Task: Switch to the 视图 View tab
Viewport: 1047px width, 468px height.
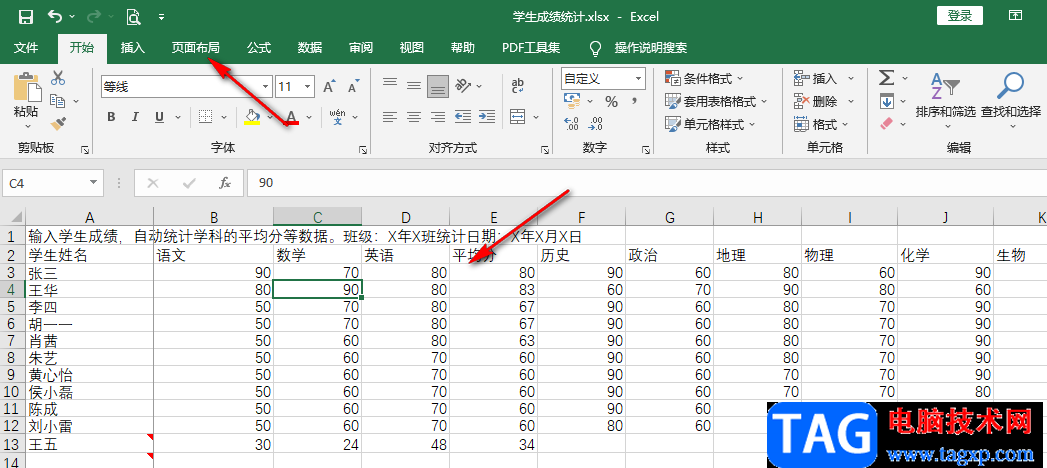Action: pos(411,48)
